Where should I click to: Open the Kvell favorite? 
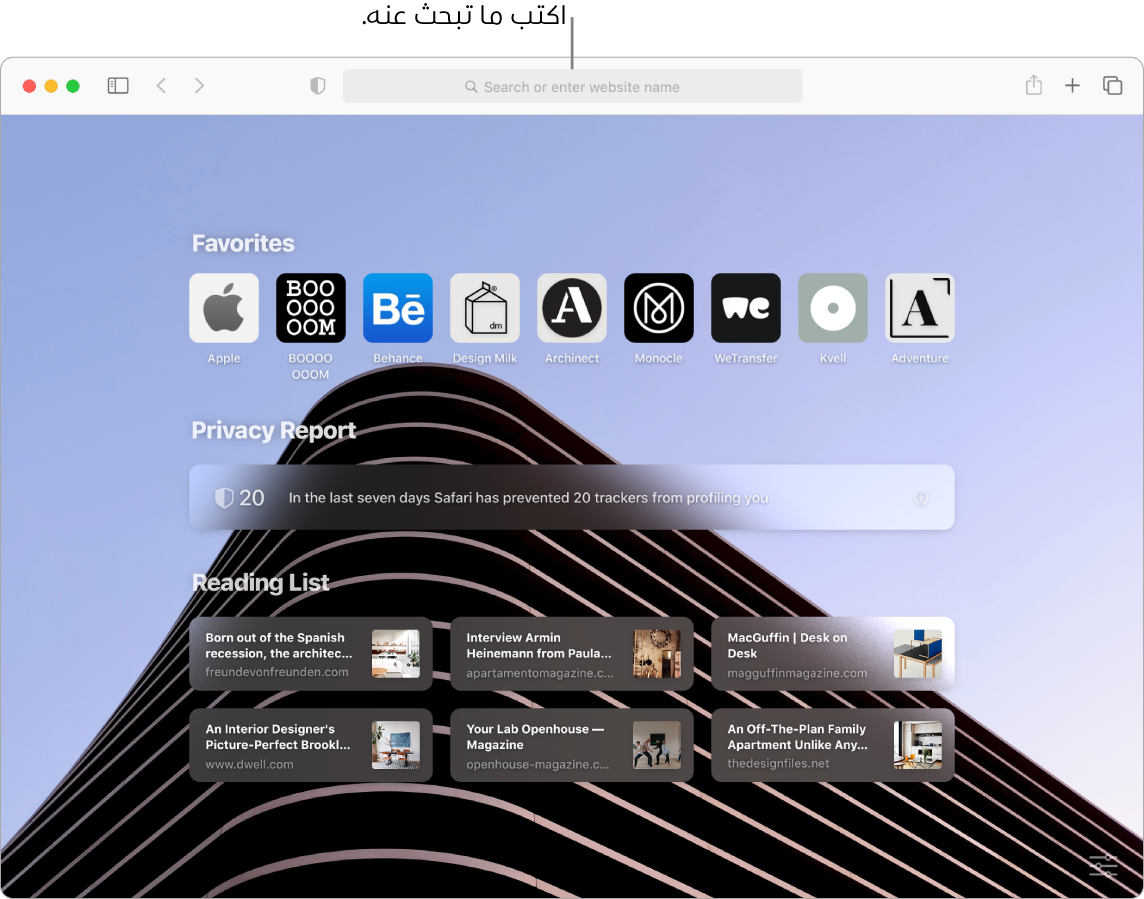(x=832, y=308)
